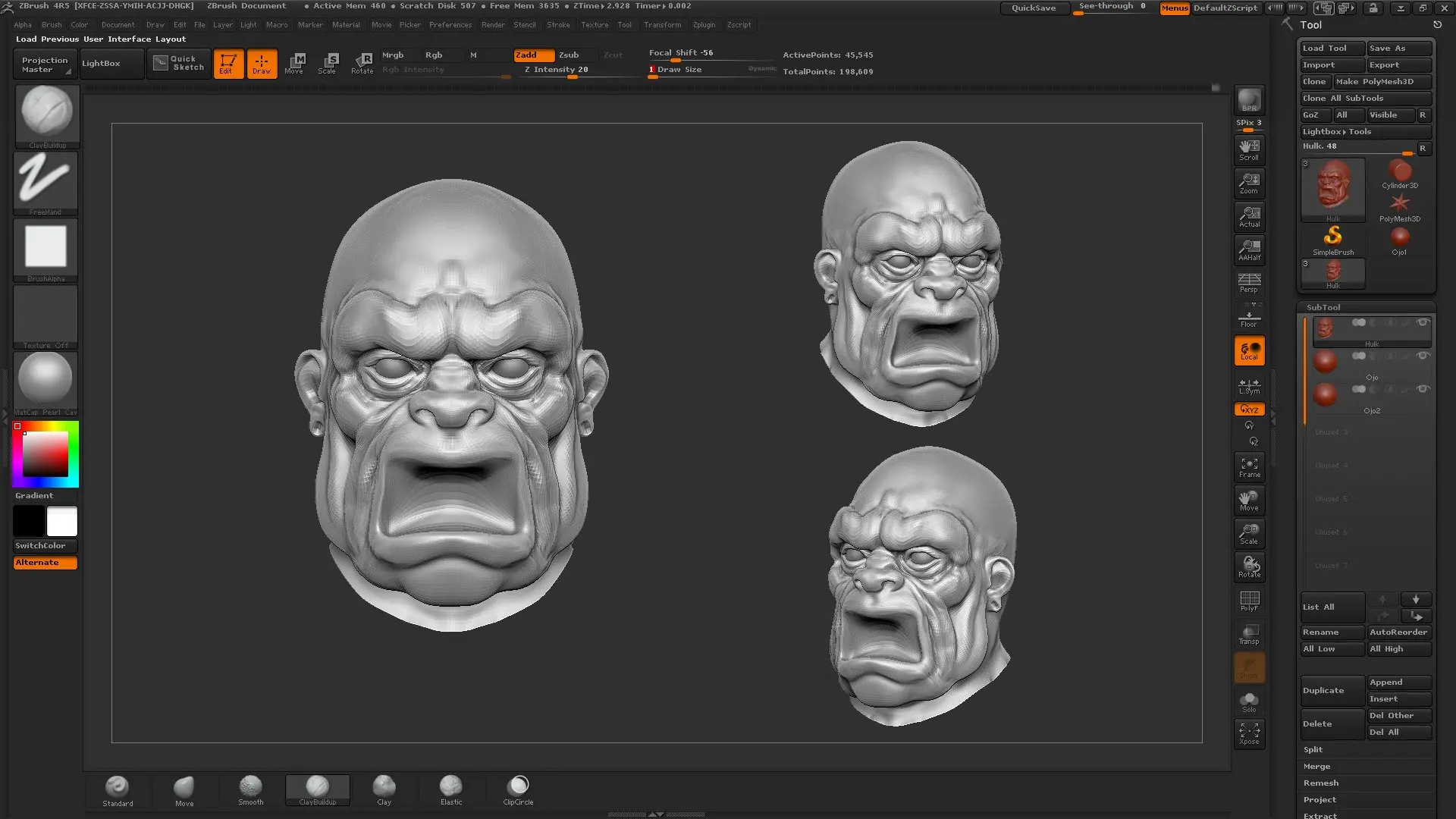Click Make PolyMesh3D button
Screen dimensions: 1456x819
(x=1382, y=81)
